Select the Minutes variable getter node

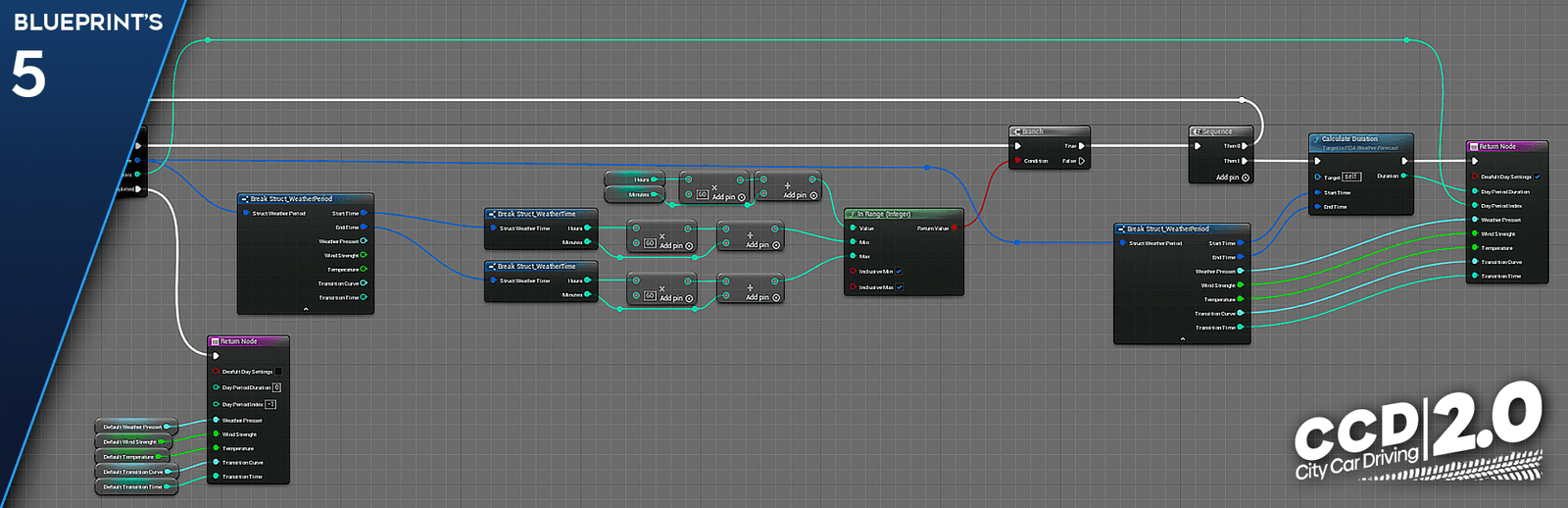[x=635, y=194]
